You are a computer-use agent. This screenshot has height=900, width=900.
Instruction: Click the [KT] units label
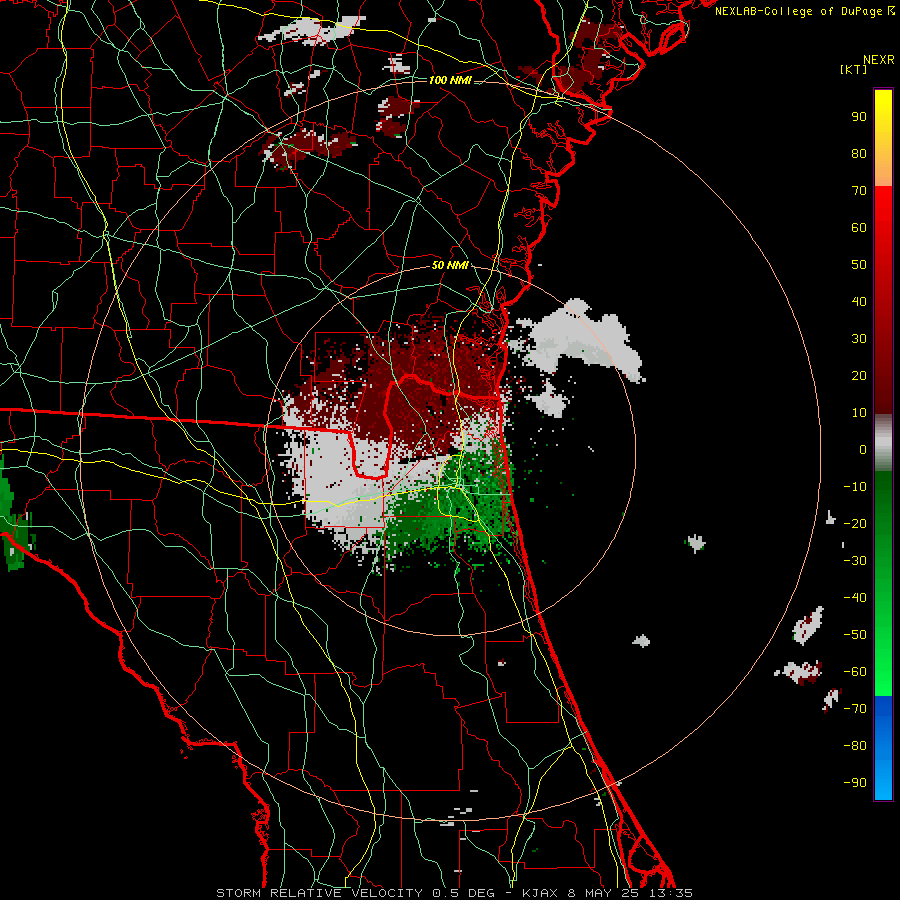[853, 69]
